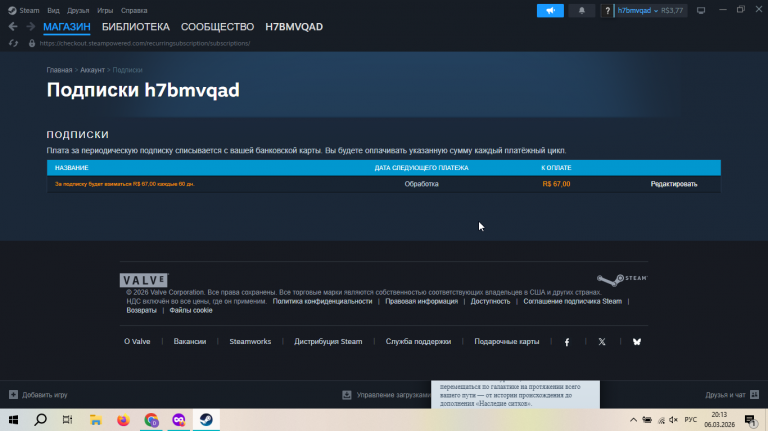
Task: Switch to the СООБЩЕСТВО tab
Action: 217,27
